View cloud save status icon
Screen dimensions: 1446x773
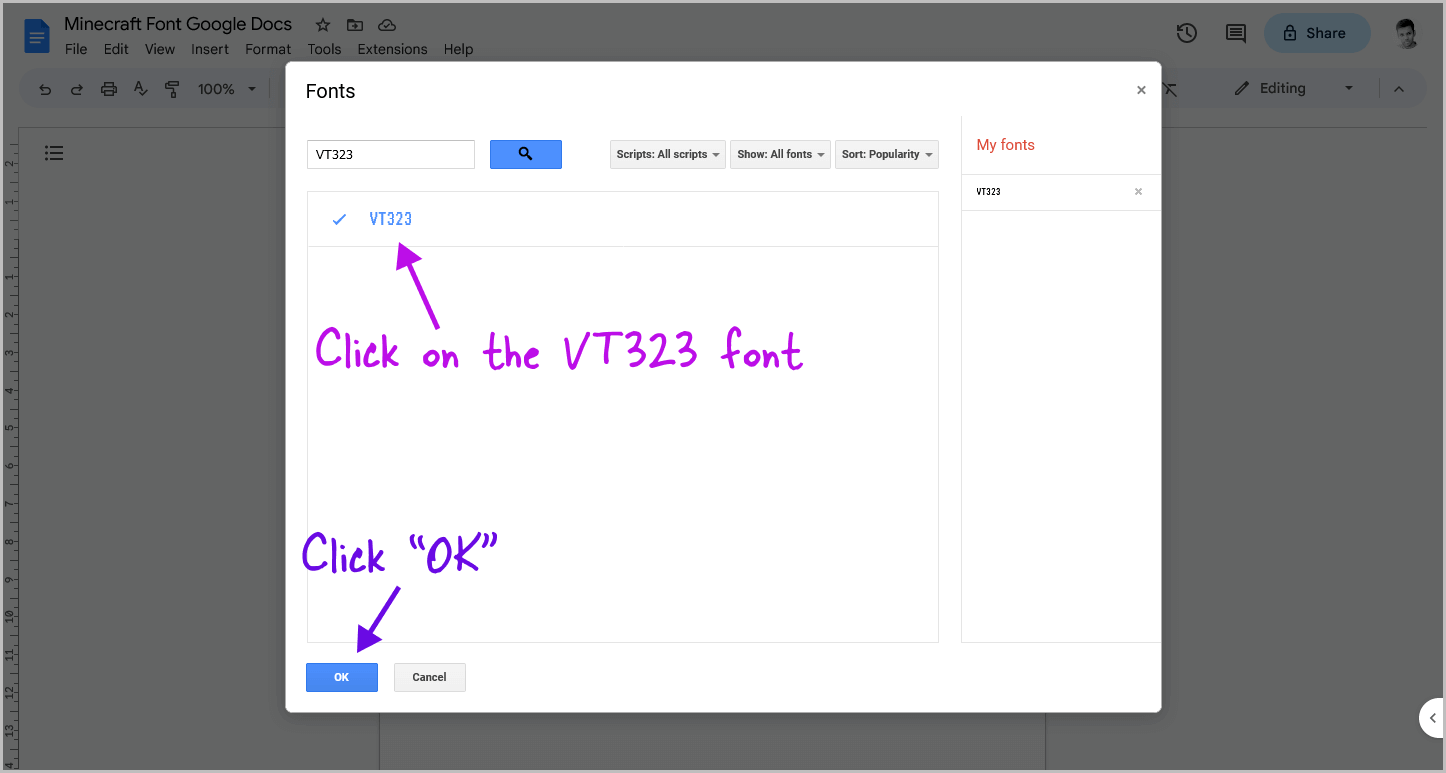coord(387,25)
